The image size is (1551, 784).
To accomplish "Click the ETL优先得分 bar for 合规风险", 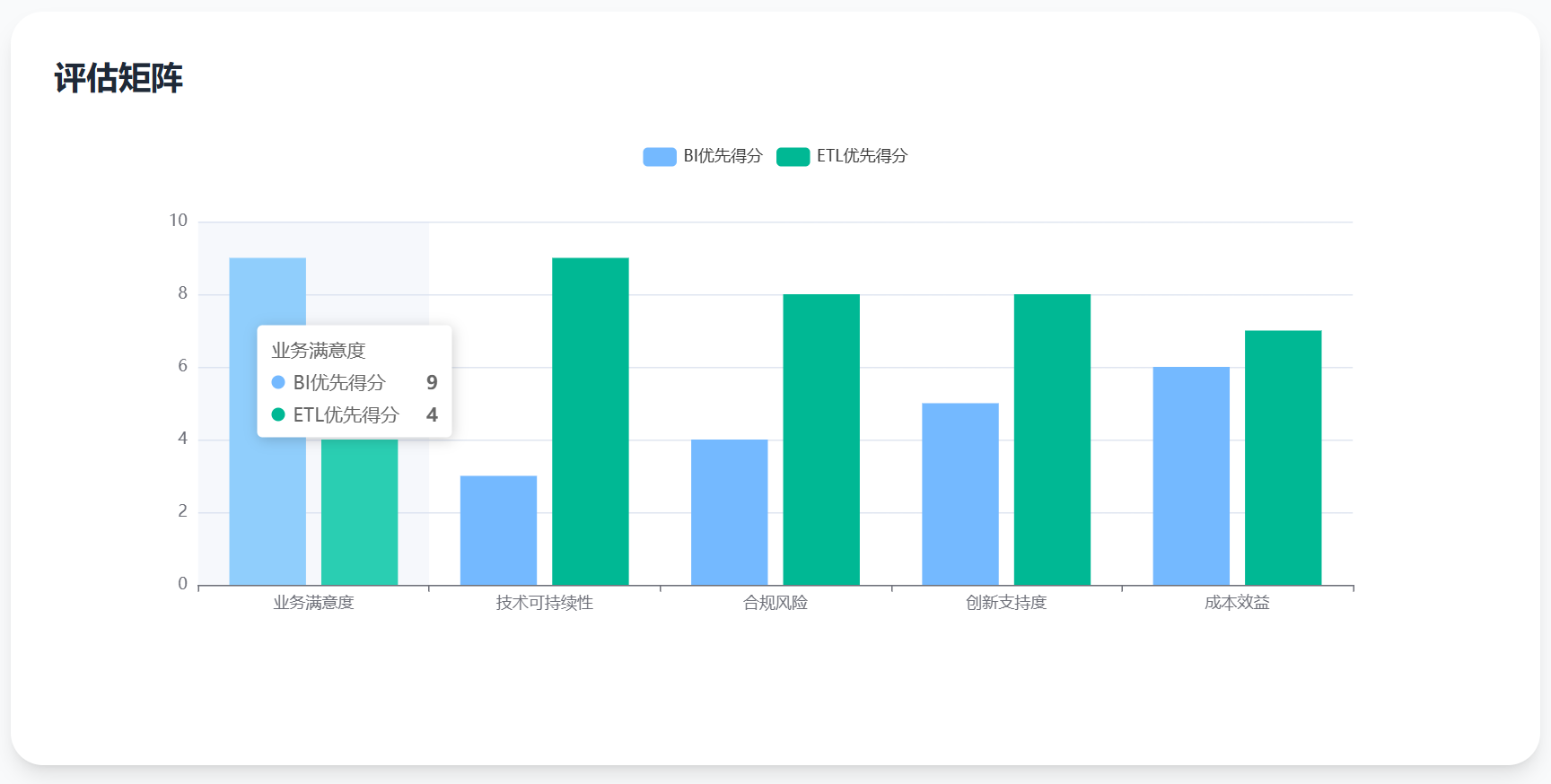I will coord(821,440).
